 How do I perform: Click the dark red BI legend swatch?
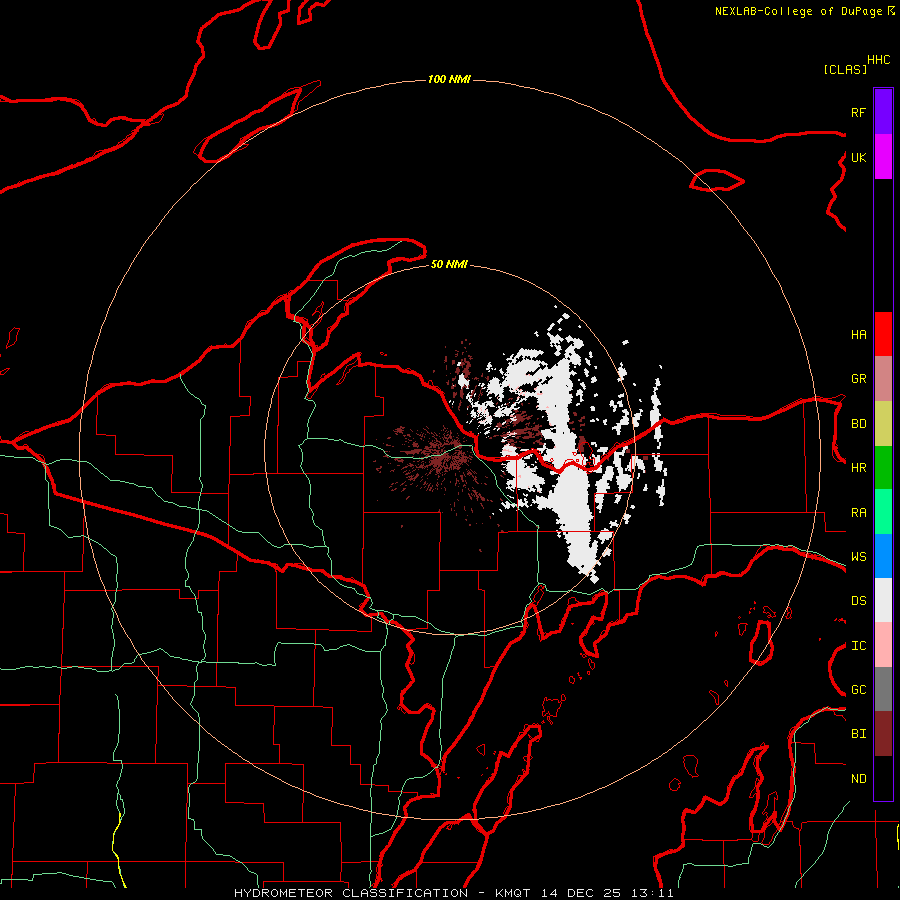(x=883, y=734)
